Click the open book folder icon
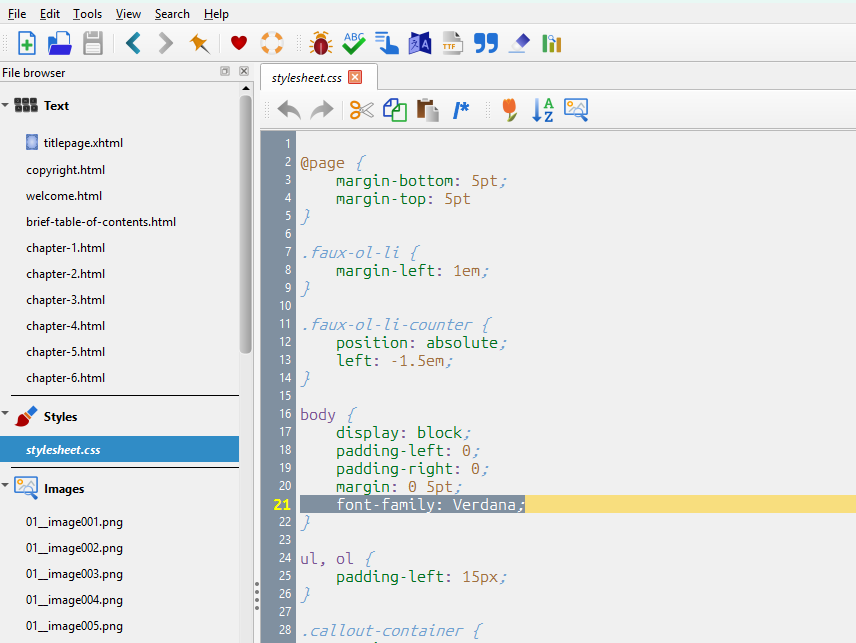The image size is (856, 643). (60, 43)
